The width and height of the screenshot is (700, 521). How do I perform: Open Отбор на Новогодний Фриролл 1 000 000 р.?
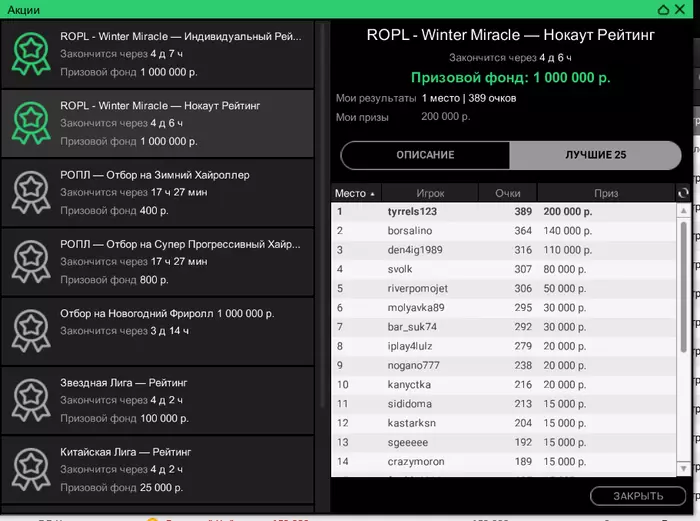[x=158, y=331]
